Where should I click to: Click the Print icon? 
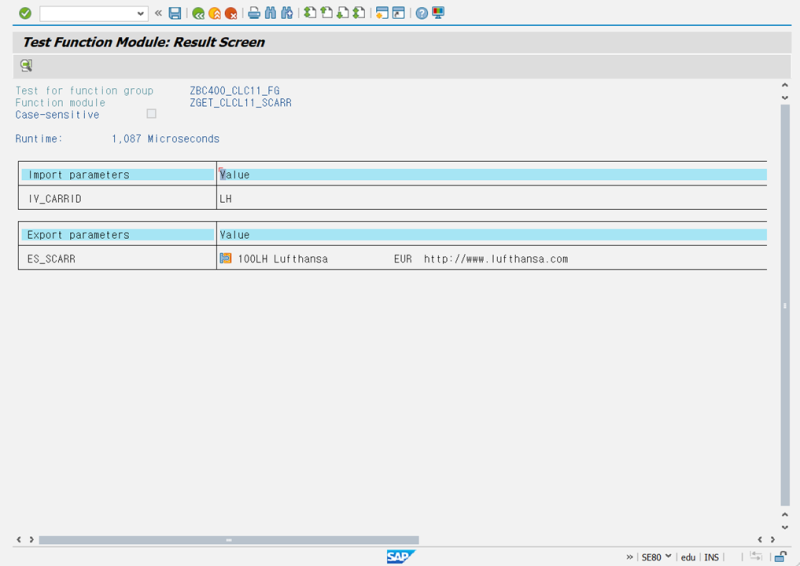coord(254,13)
